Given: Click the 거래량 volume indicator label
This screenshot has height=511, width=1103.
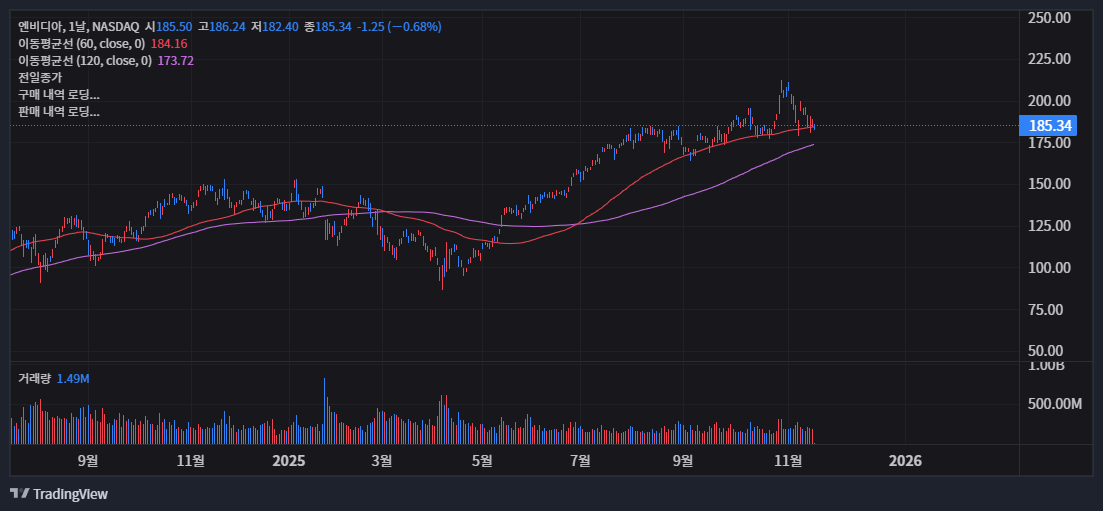Looking at the screenshot, I should coord(34,379).
